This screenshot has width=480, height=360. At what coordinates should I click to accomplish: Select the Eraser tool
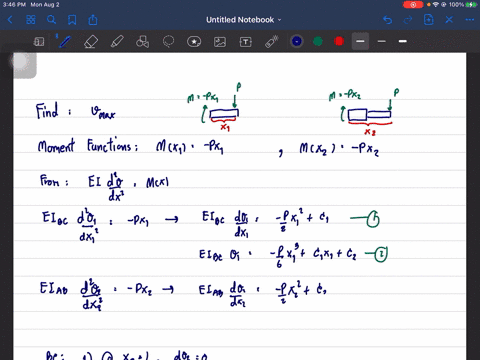click(91, 42)
